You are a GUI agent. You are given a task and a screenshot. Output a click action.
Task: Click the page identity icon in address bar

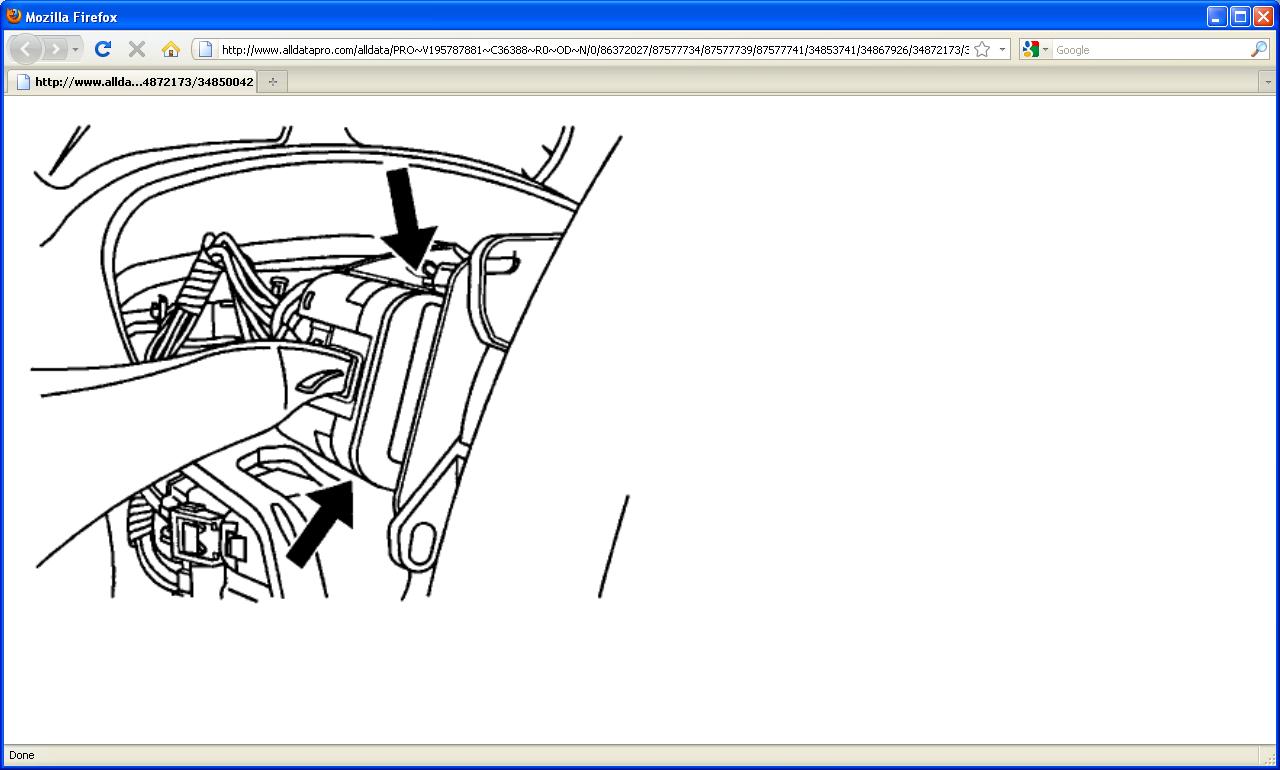(205, 49)
